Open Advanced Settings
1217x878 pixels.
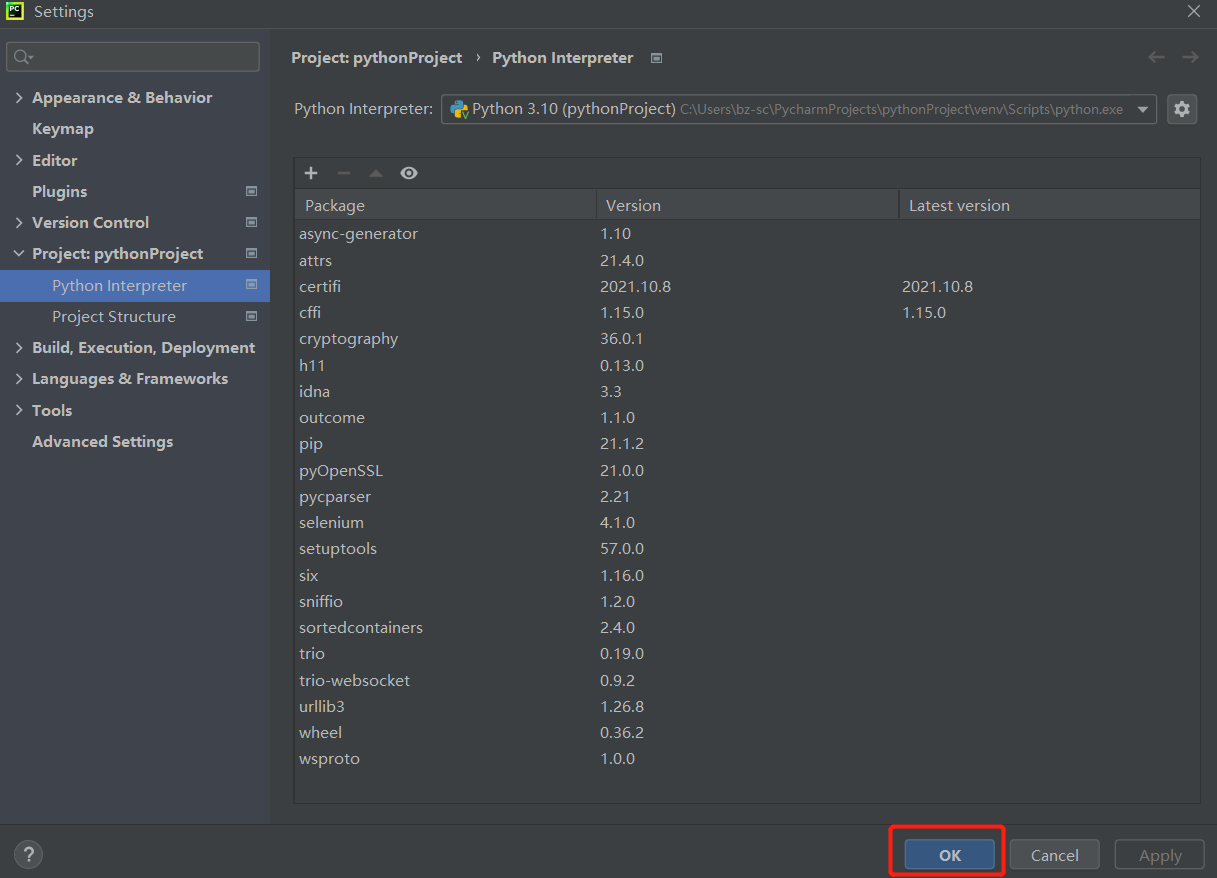tap(102, 441)
